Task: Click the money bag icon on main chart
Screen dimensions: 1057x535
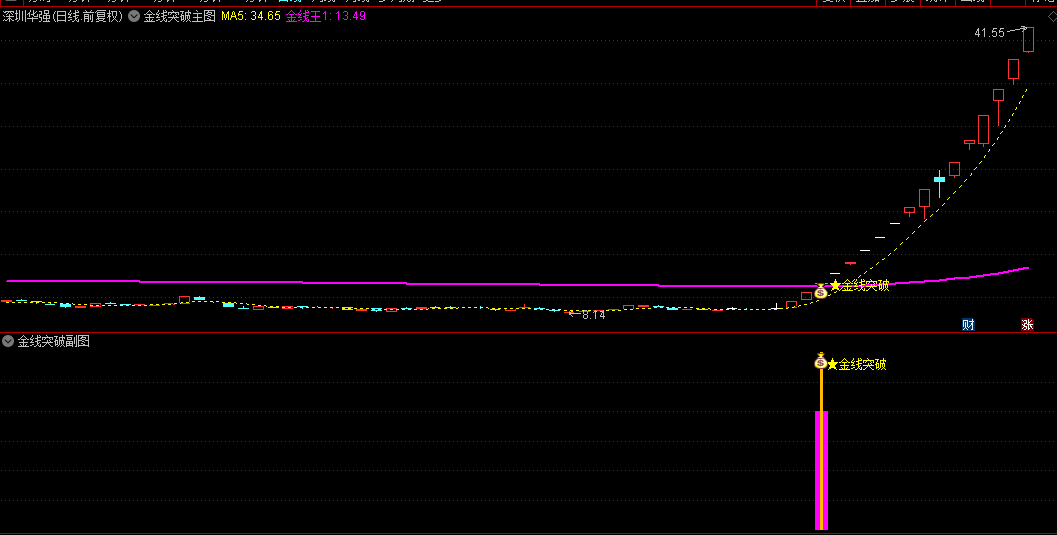Action: point(821,291)
